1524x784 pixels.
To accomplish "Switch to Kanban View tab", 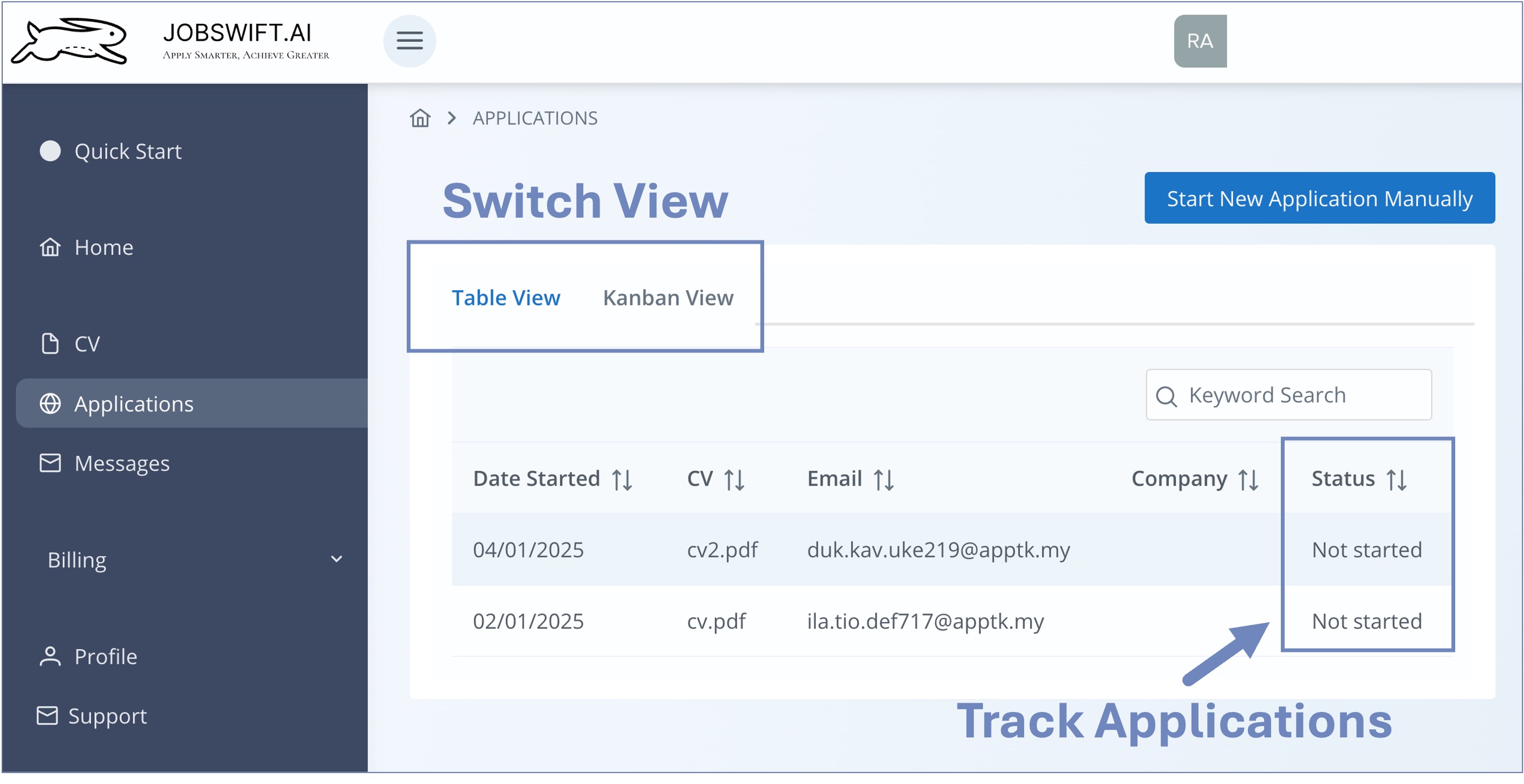I will (x=668, y=298).
